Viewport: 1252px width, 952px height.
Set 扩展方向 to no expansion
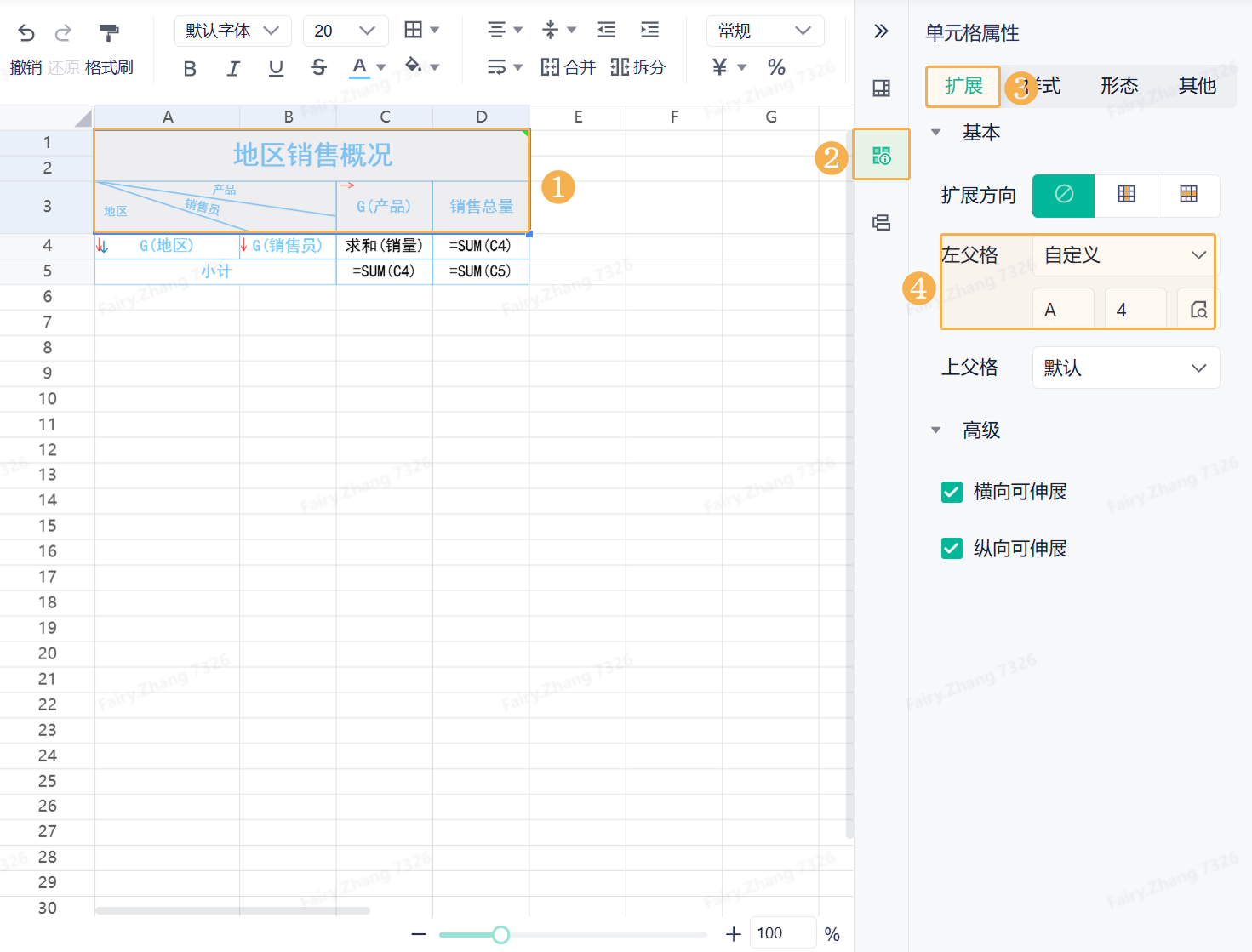[1064, 195]
